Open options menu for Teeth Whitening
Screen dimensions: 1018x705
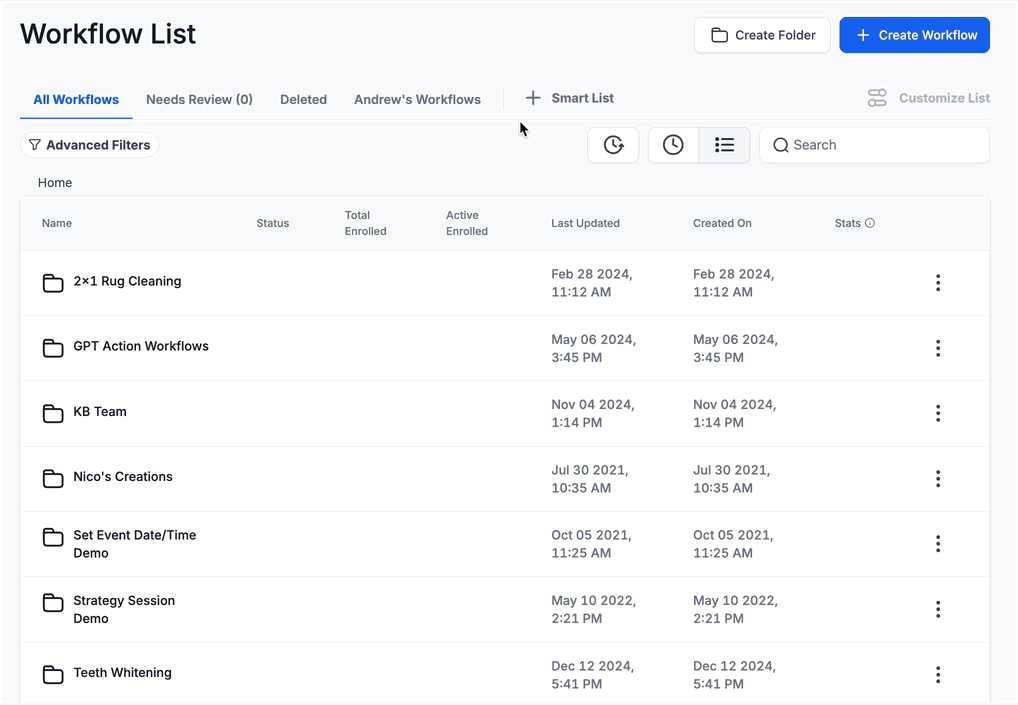coord(937,674)
